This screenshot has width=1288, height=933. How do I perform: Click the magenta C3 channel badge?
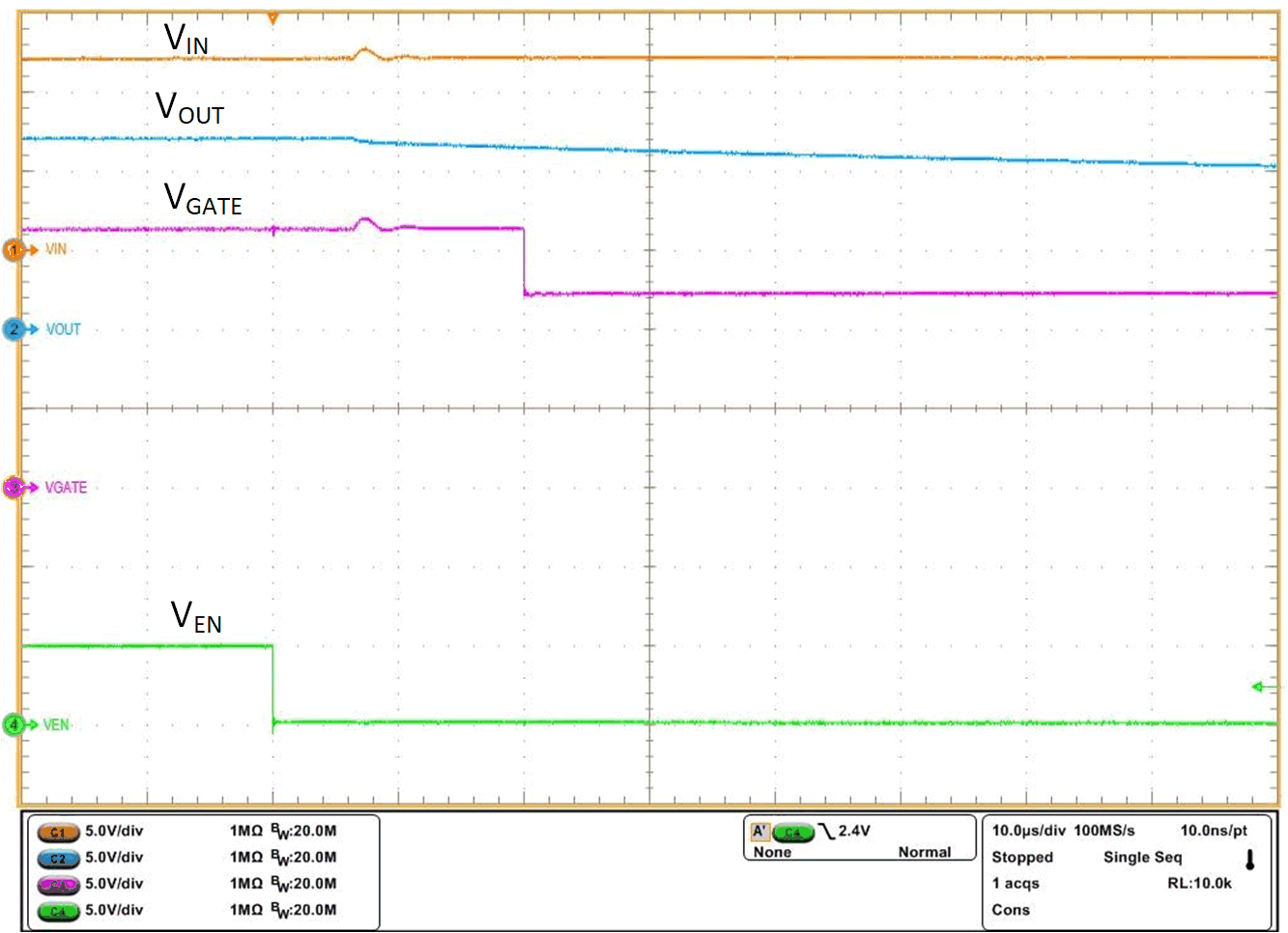pos(58,884)
